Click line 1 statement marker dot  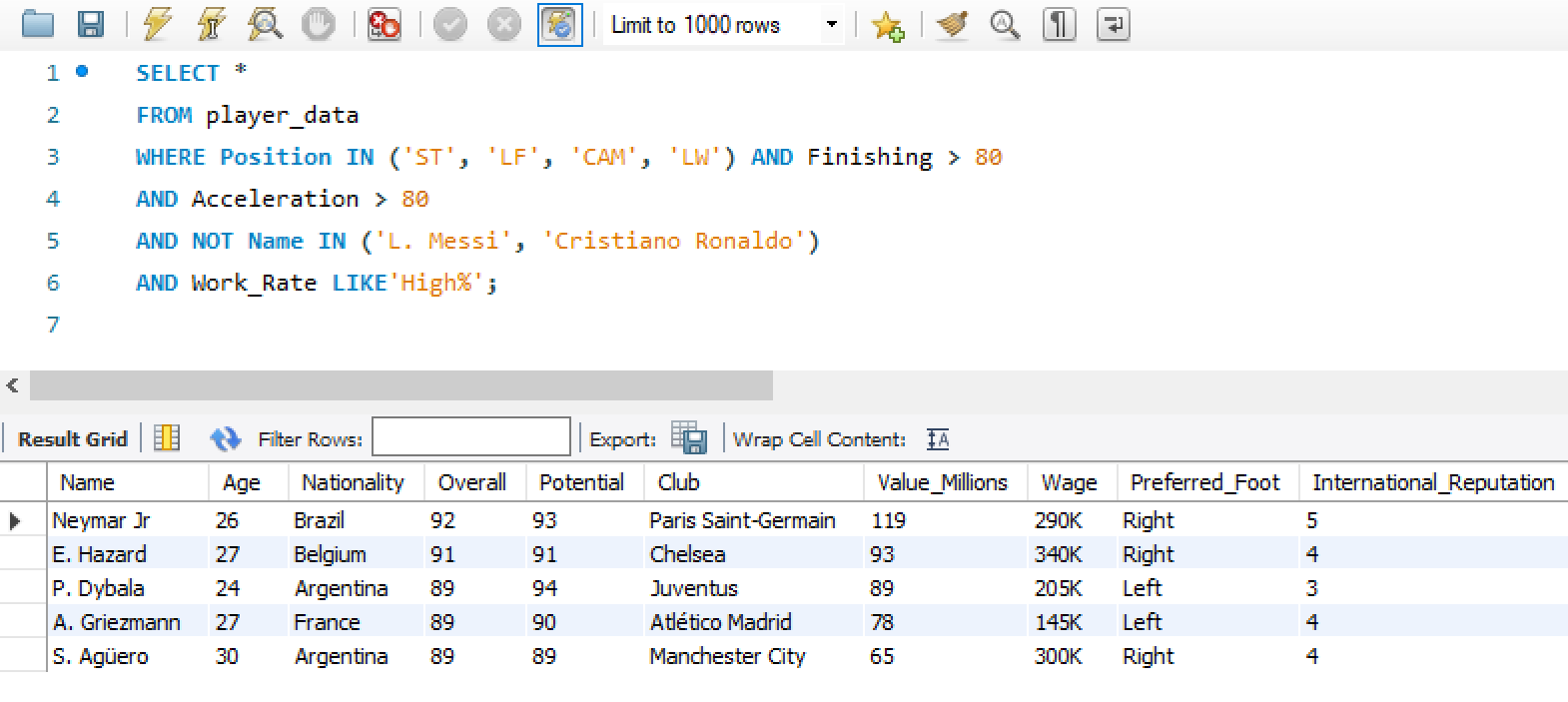[x=82, y=71]
